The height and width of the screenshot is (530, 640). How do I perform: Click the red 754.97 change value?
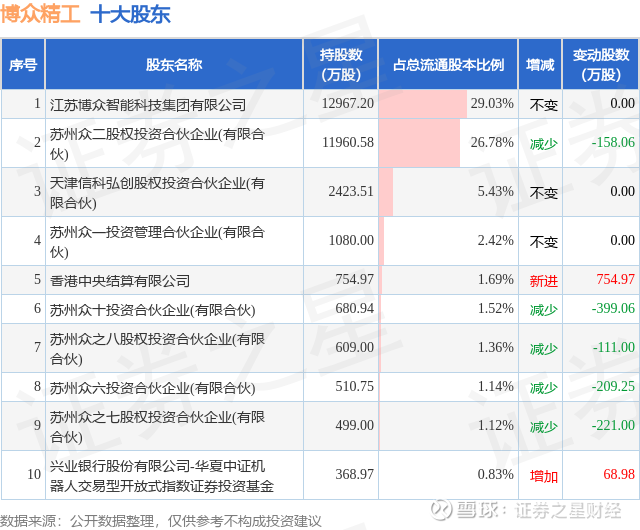tap(616, 279)
